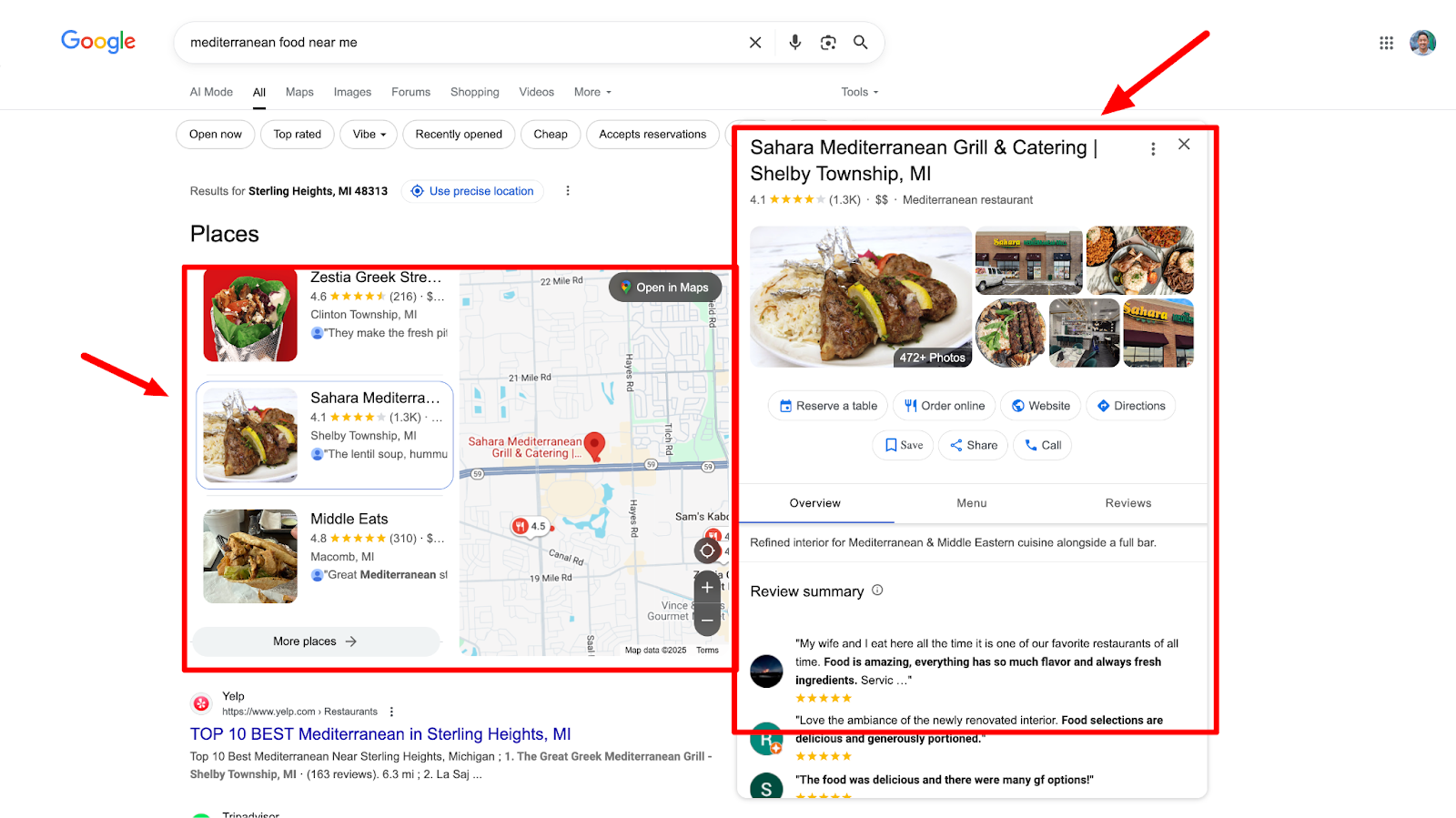Open Zestia wrap photo thumbnail
This screenshot has height=818, width=1456.
point(250,315)
